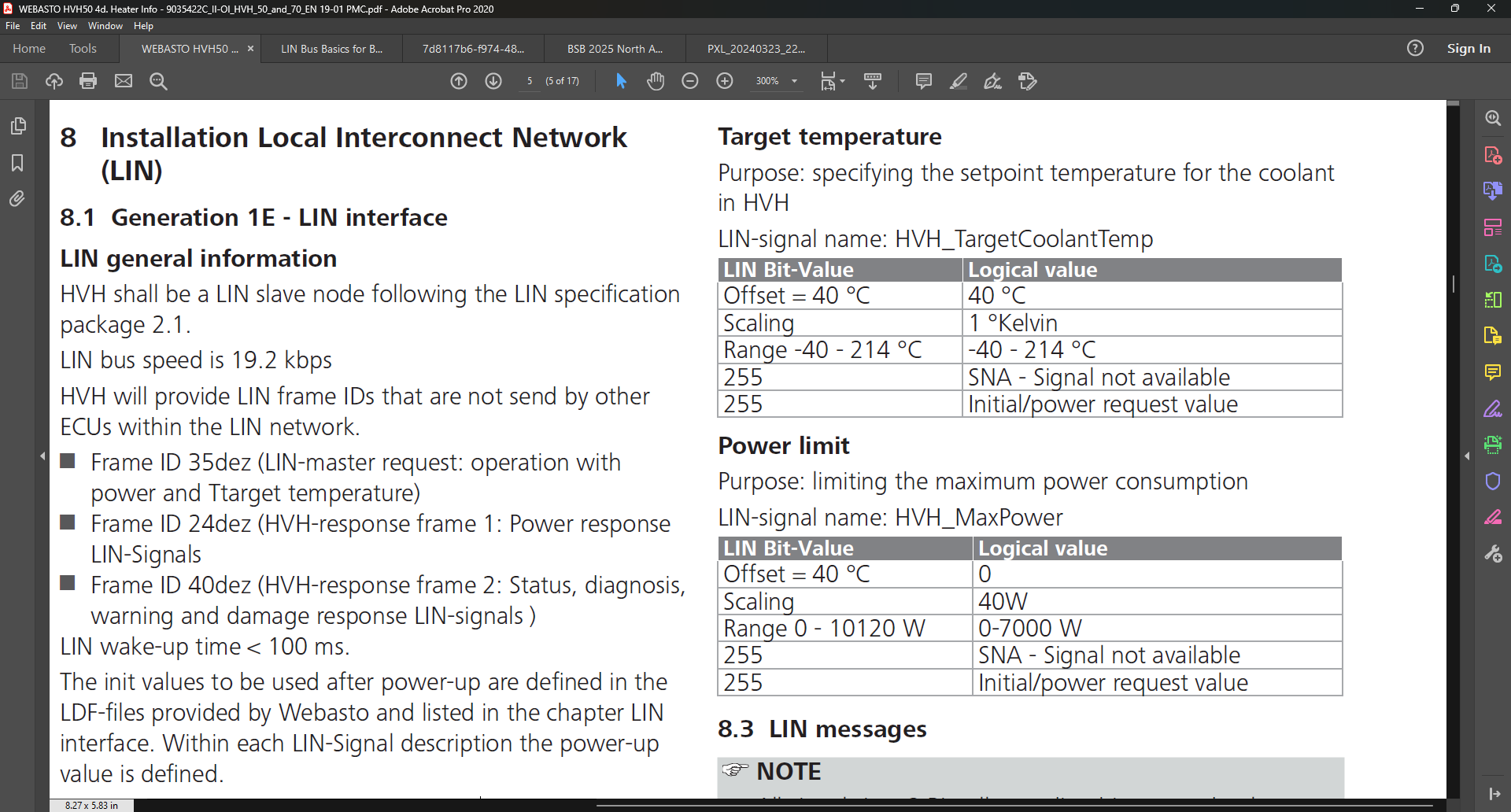Select the Hand pan tool
The image size is (1511, 812).
pyautogui.click(x=656, y=81)
